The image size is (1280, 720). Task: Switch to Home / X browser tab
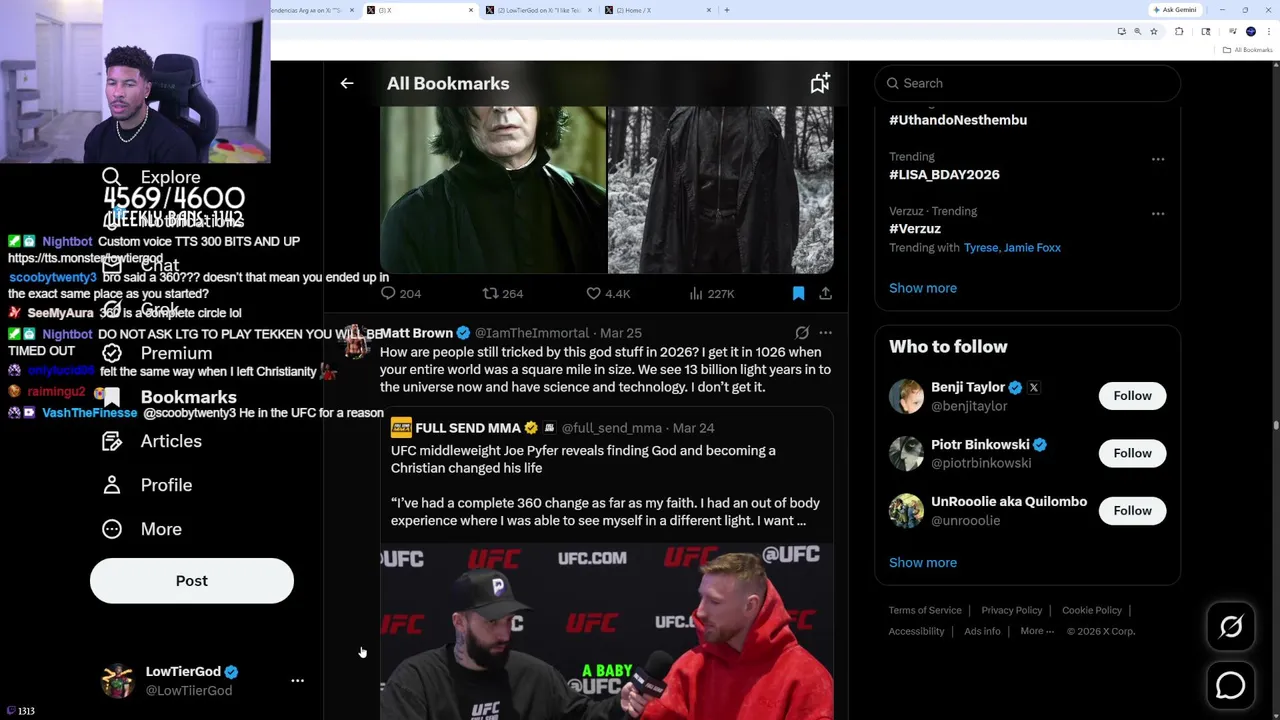pos(655,10)
